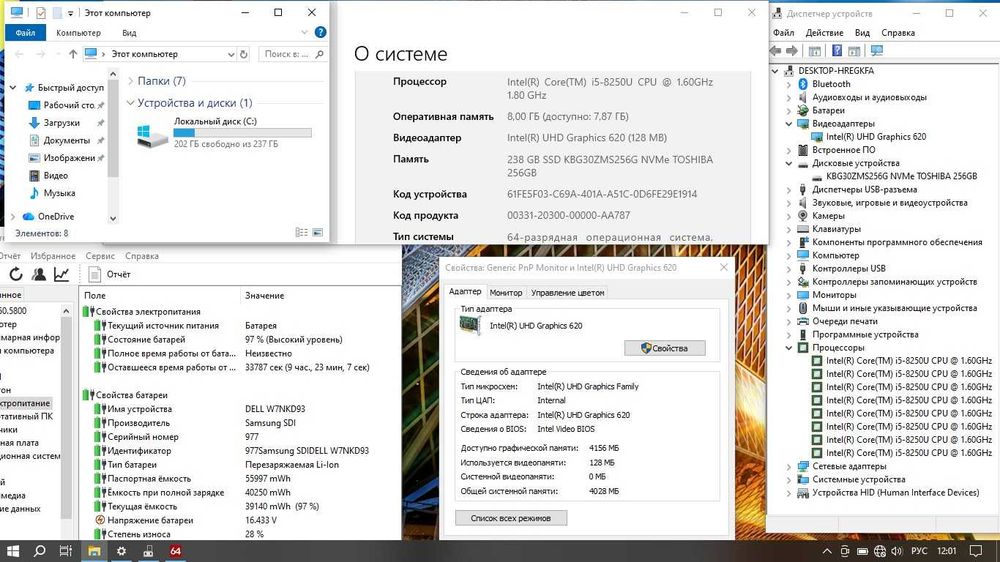Image resolution: width=1000 pixels, height=562 pixels.
Task: Select Intel(R) UHD Graphics 620 in Device Manager
Action: (x=876, y=137)
